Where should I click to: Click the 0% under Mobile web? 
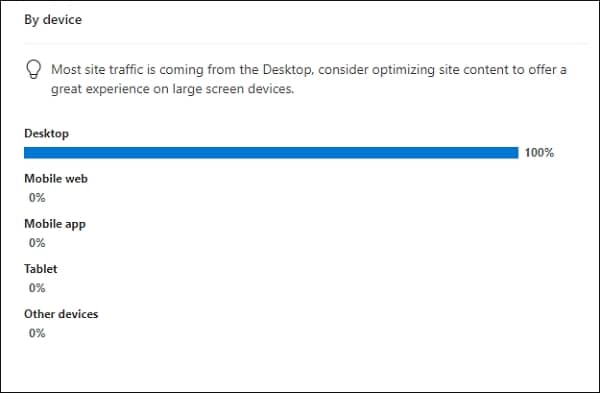click(37, 197)
